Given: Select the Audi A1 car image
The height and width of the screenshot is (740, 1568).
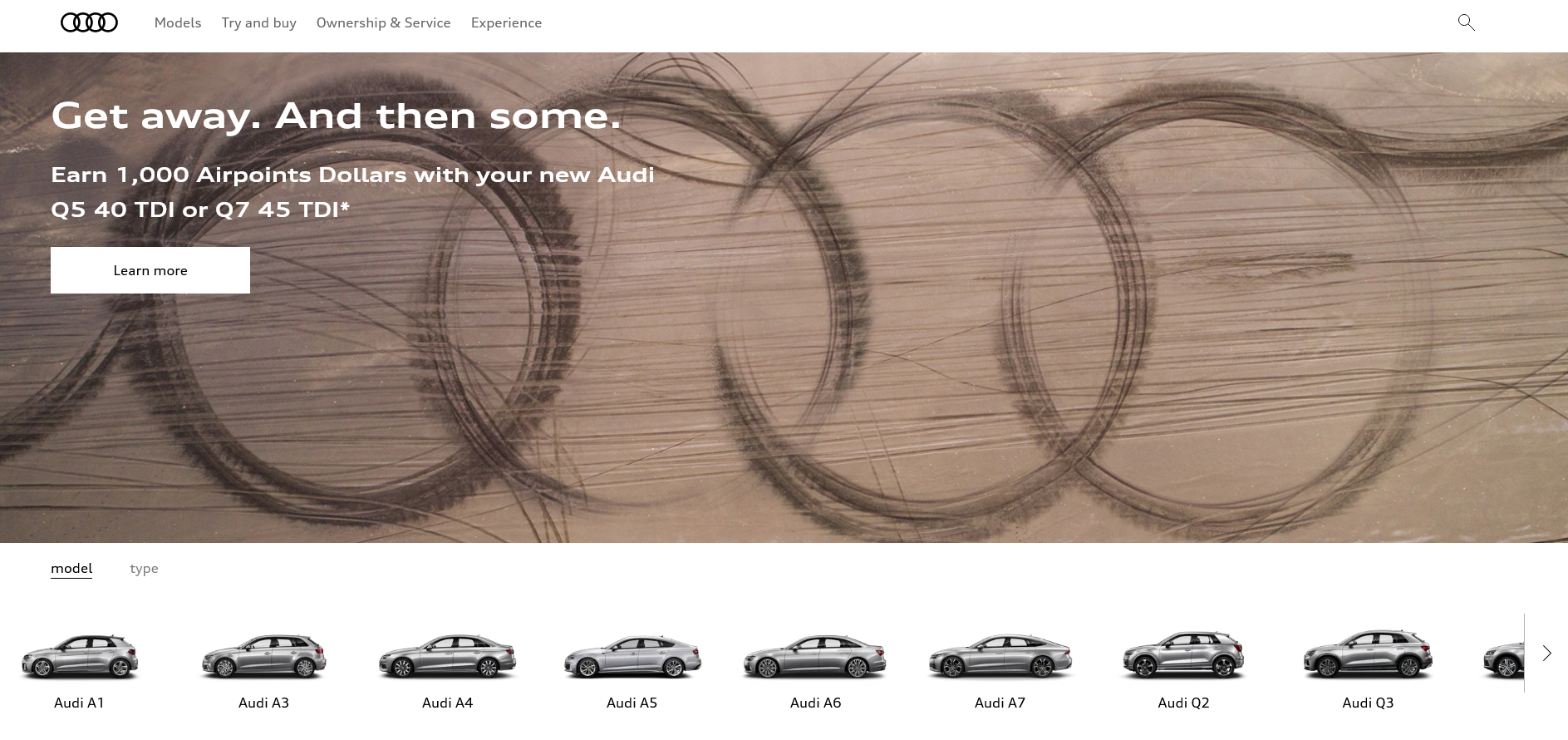Looking at the screenshot, I should point(80,656).
